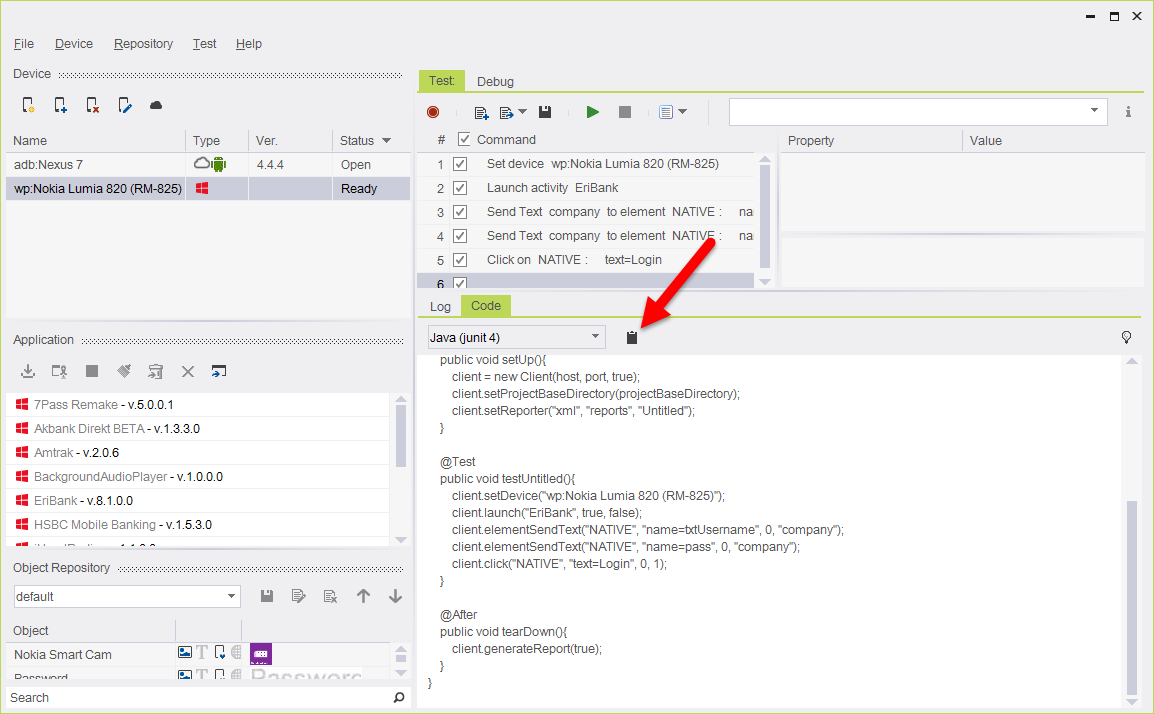Click the red Record button in Test toolbar
The width and height of the screenshot is (1154, 714).
433,112
